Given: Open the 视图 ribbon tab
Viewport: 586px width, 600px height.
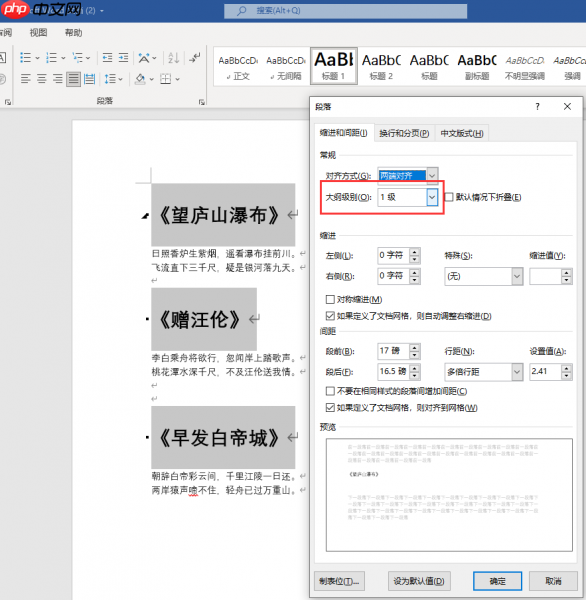Looking at the screenshot, I should (x=39, y=33).
